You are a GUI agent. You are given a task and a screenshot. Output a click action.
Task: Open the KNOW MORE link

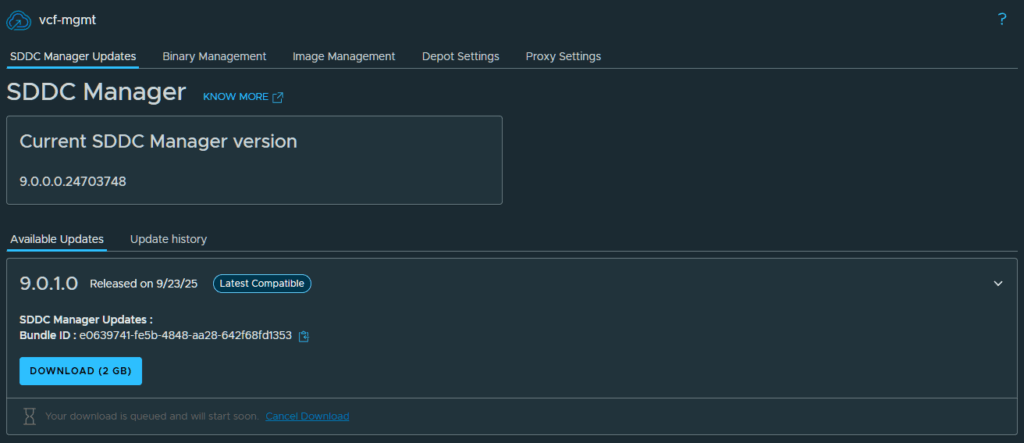click(x=236, y=97)
